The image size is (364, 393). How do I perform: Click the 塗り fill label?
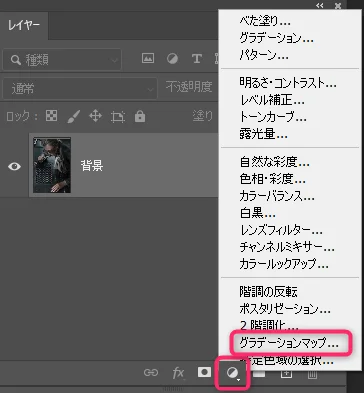pos(203,116)
